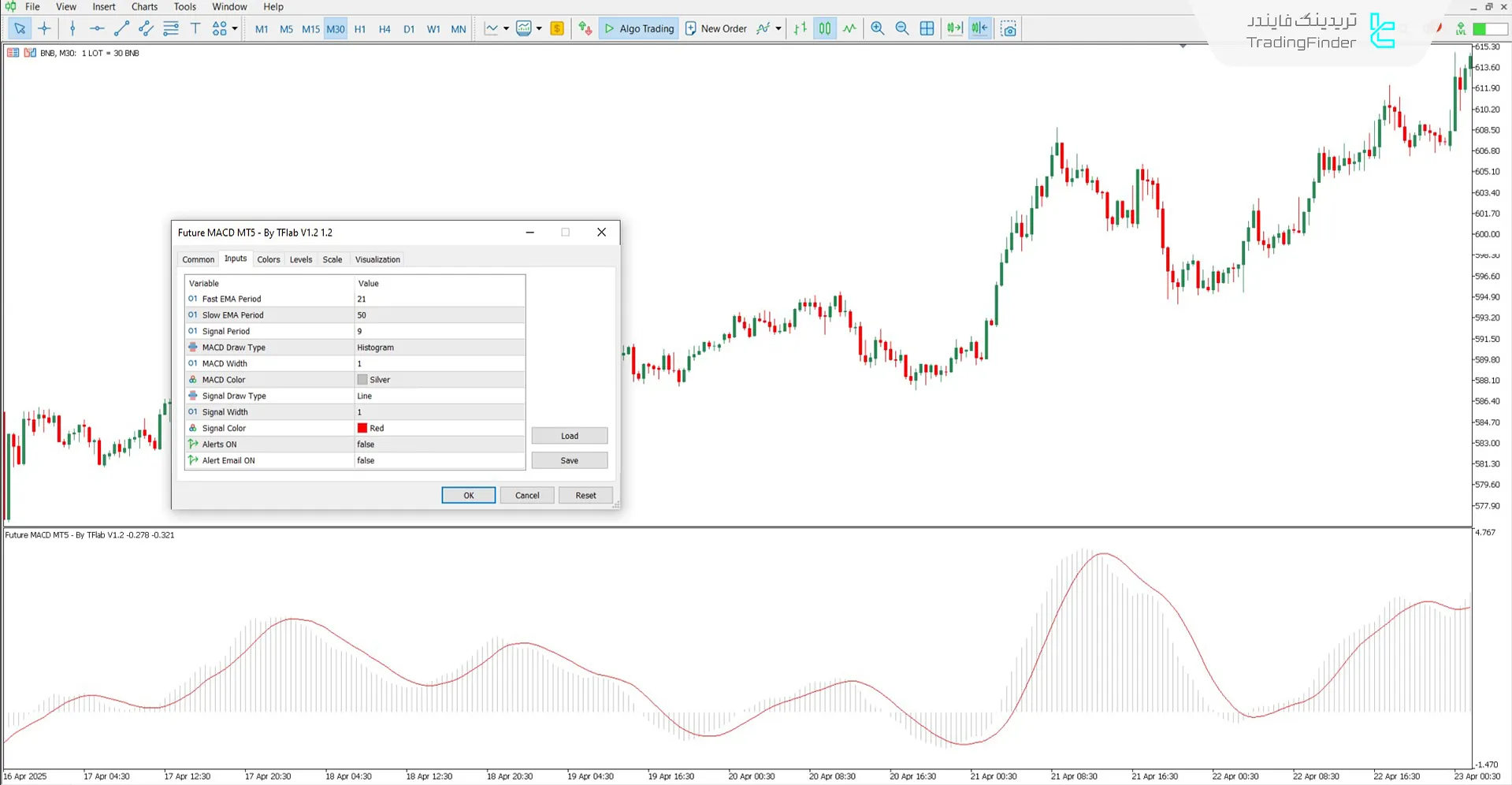Toggle the chart shift option

pyautogui.click(x=979, y=28)
